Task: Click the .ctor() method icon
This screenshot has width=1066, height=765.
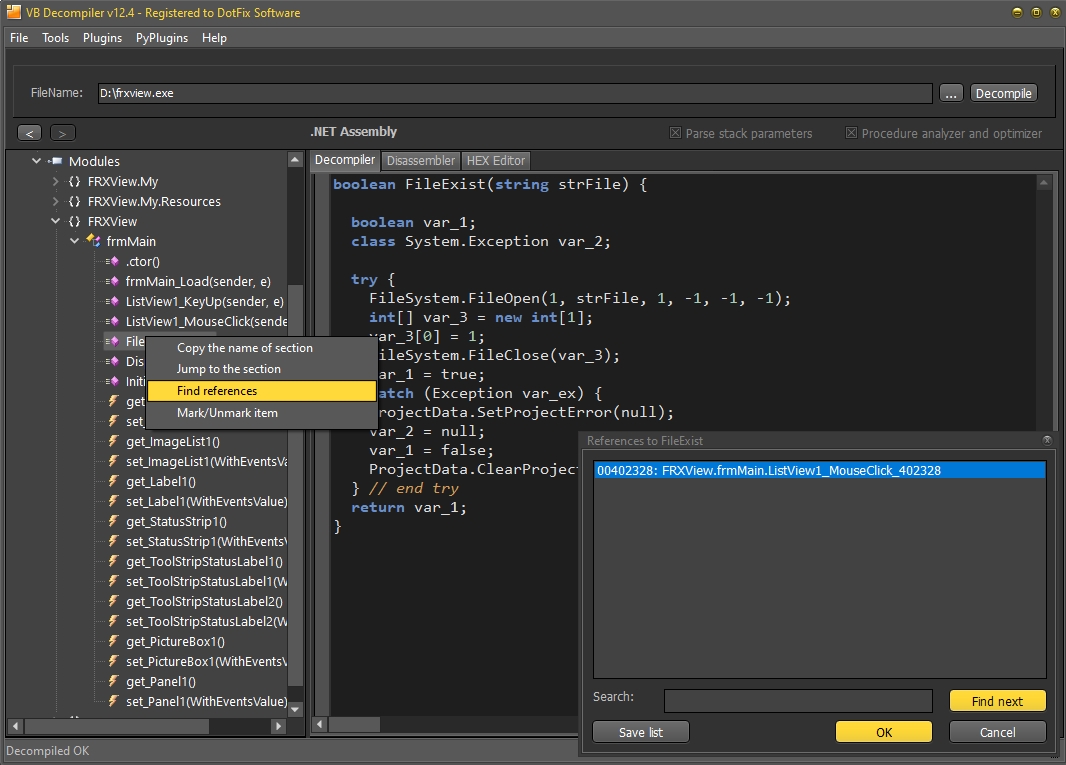Action: [x=113, y=261]
